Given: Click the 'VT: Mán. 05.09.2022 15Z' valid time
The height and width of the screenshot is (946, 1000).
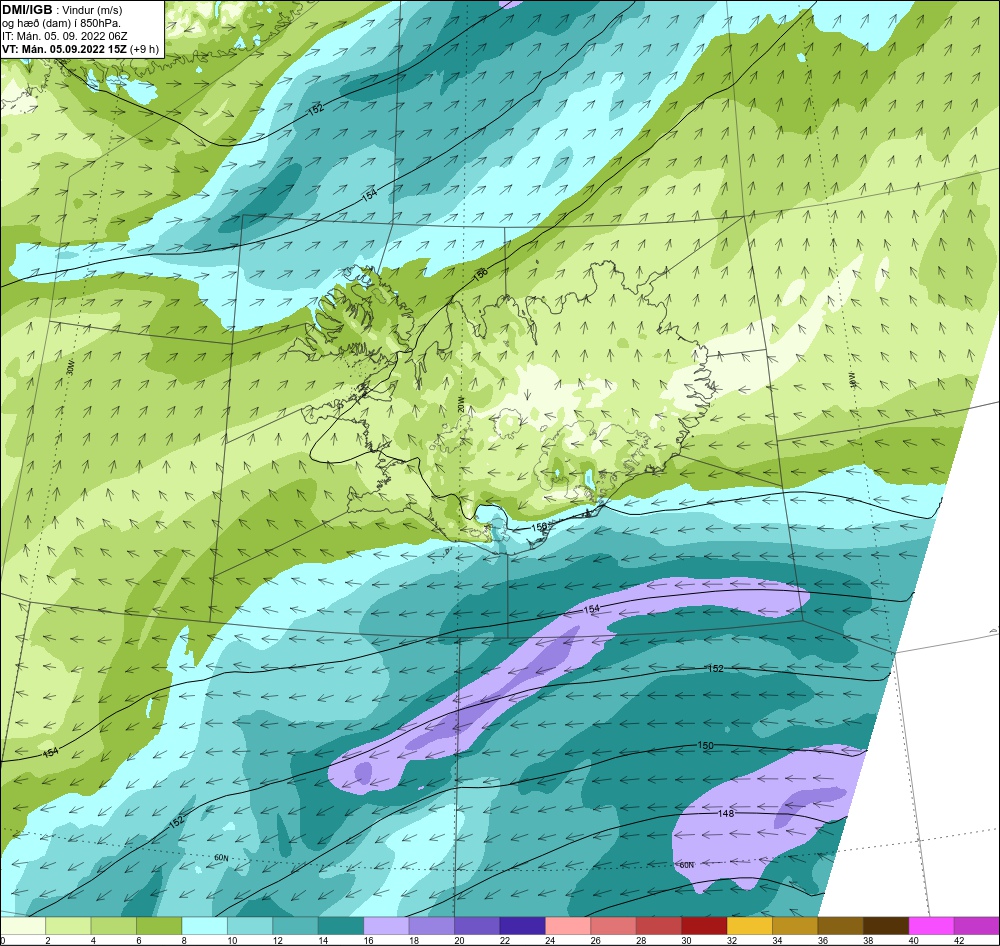Looking at the screenshot, I should [x=64, y=49].
